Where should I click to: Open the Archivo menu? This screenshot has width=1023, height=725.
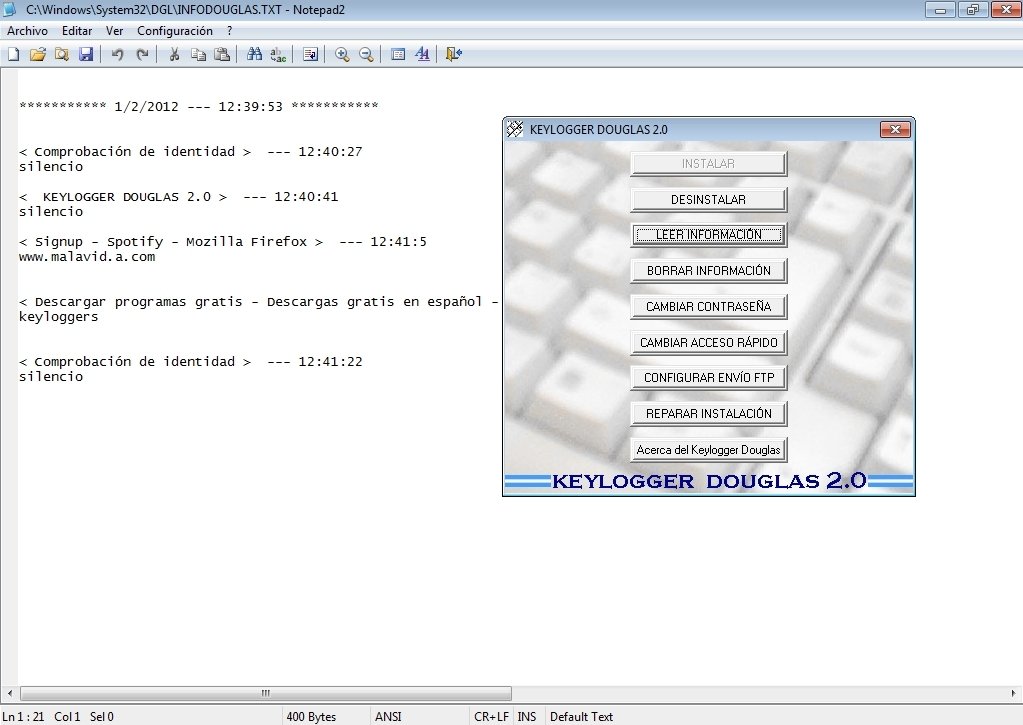coord(27,31)
